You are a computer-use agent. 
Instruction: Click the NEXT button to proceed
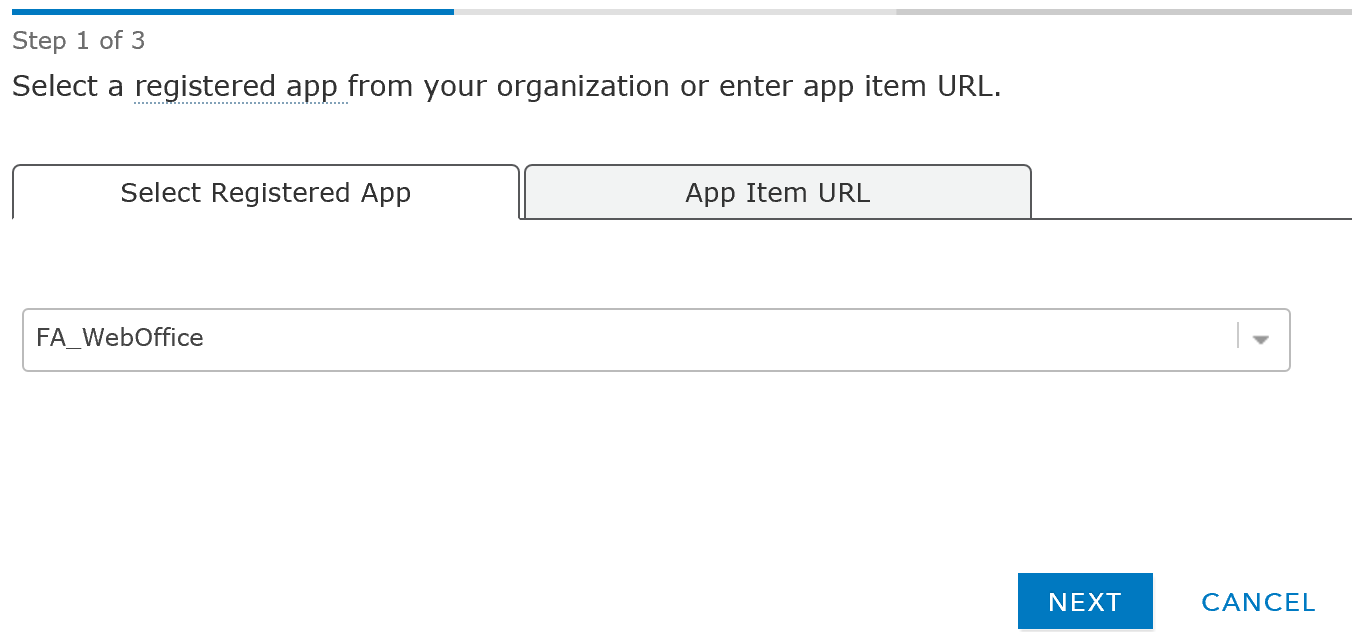pos(1084,601)
